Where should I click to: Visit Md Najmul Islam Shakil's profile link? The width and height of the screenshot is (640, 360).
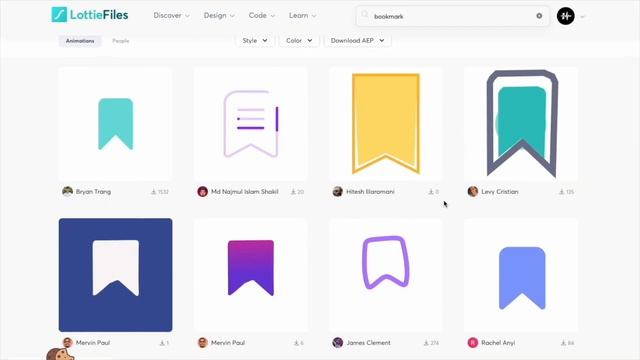[244, 191]
